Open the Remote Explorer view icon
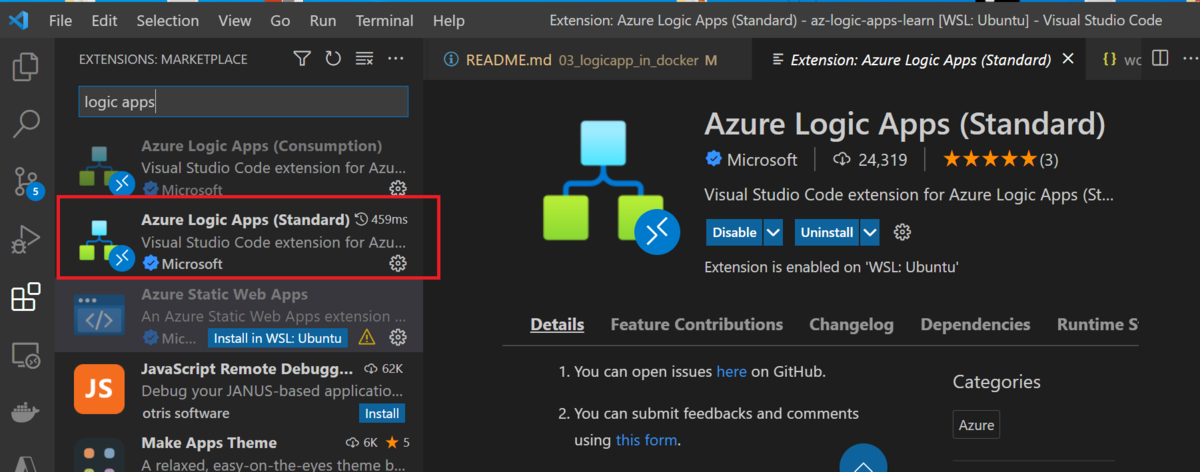The width and height of the screenshot is (1200, 472). click(25, 355)
